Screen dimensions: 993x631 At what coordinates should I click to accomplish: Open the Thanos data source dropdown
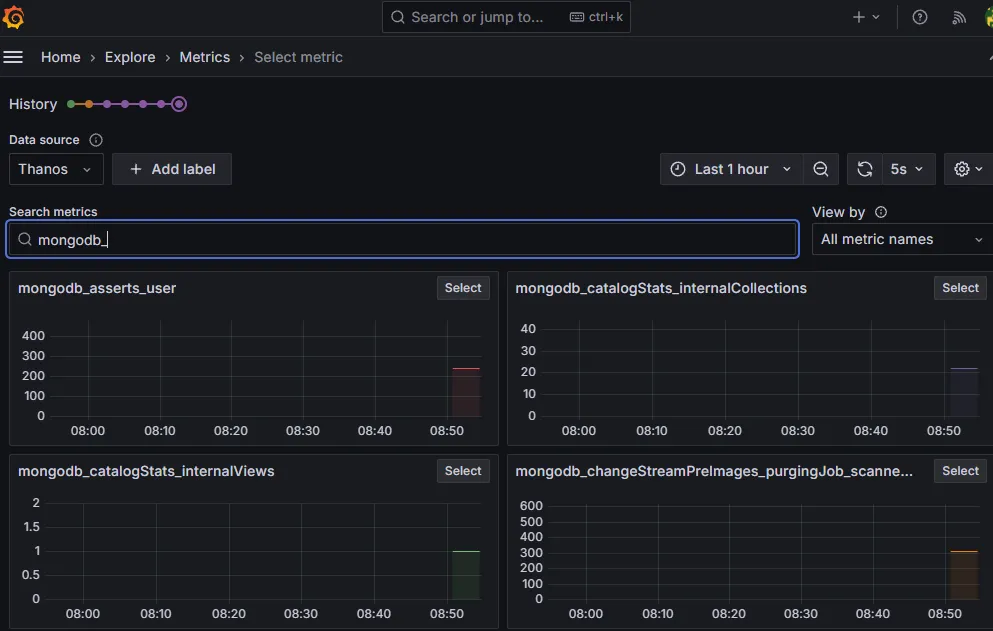(x=55, y=169)
